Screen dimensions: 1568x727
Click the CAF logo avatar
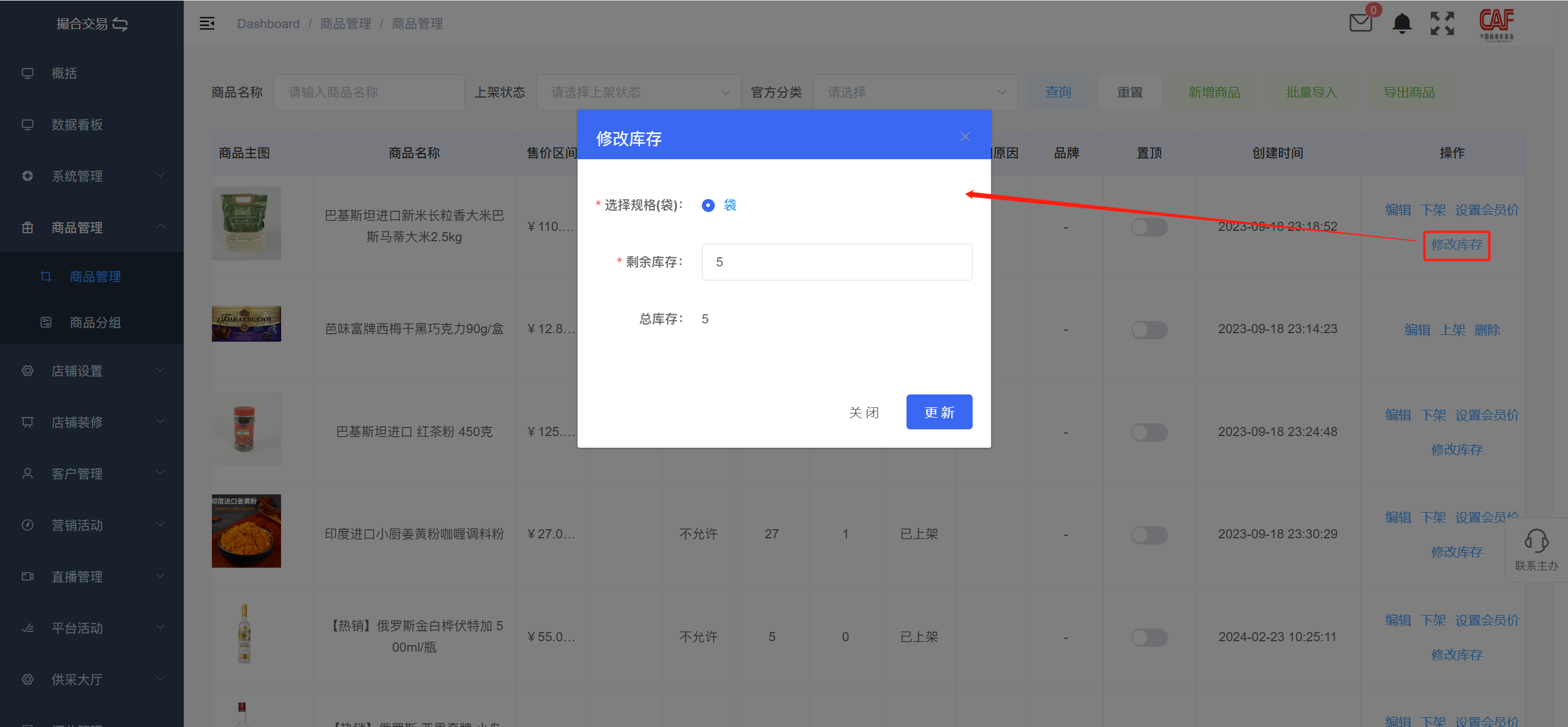[1496, 24]
